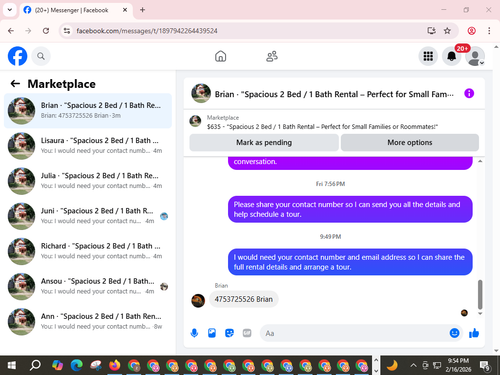500x375 pixels.
Task: Click browser back button
Action: (11, 31)
